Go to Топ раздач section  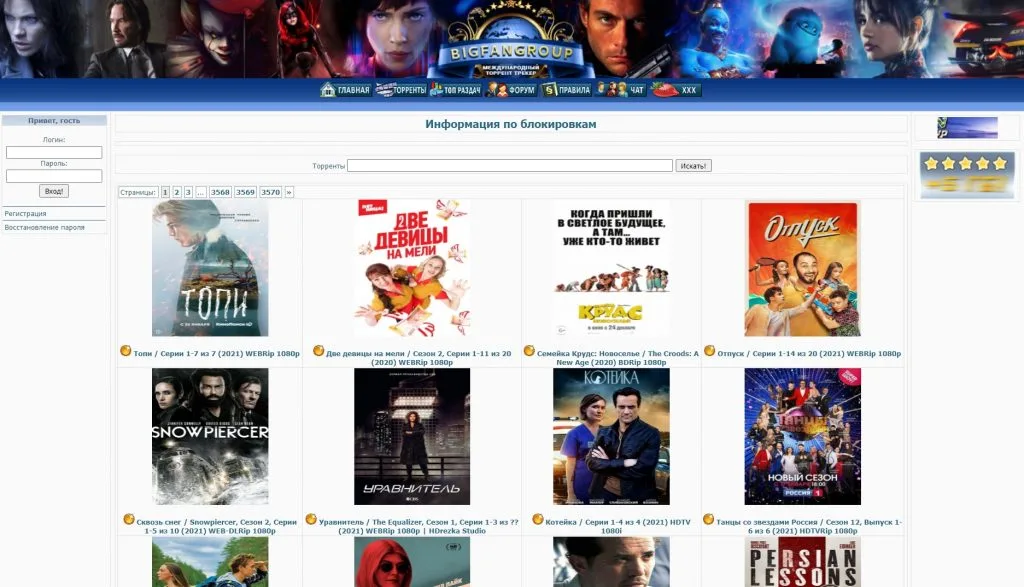click(455, 90)
